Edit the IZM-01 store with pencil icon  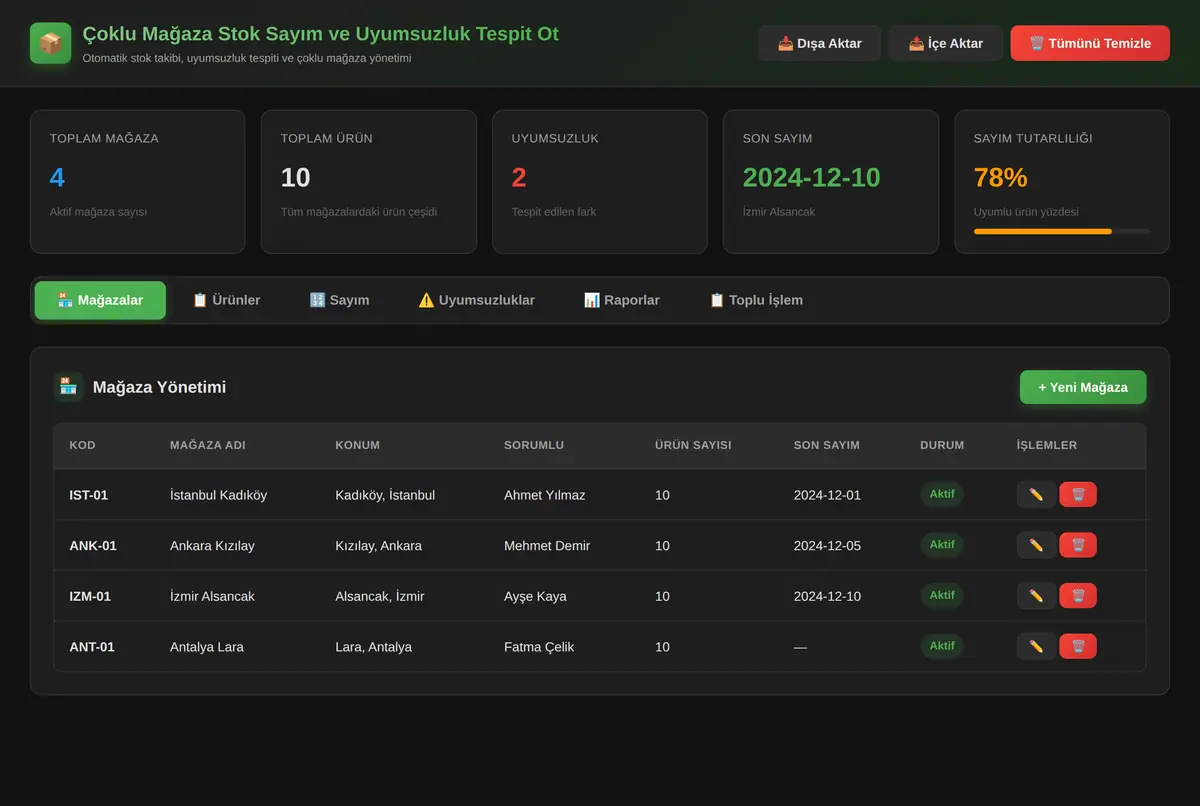1036,596
